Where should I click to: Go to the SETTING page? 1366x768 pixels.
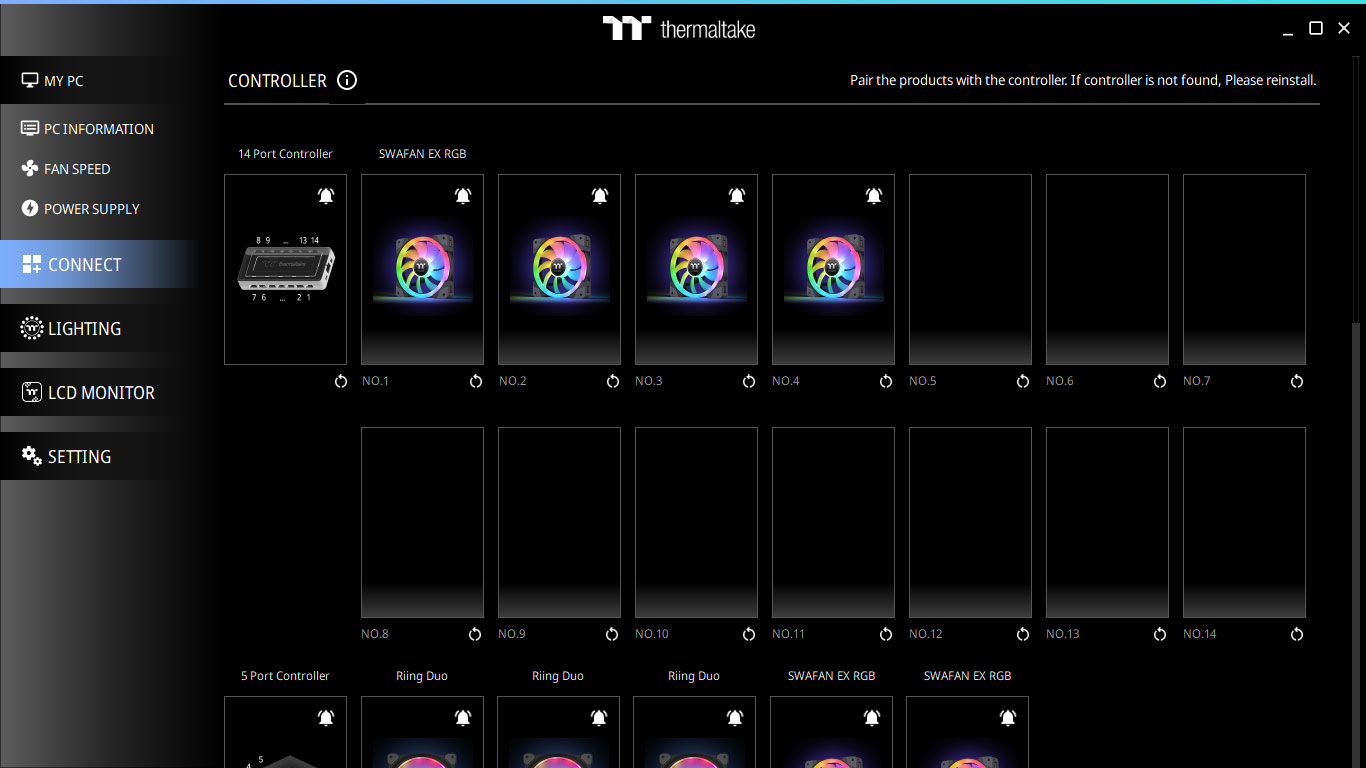79,457
